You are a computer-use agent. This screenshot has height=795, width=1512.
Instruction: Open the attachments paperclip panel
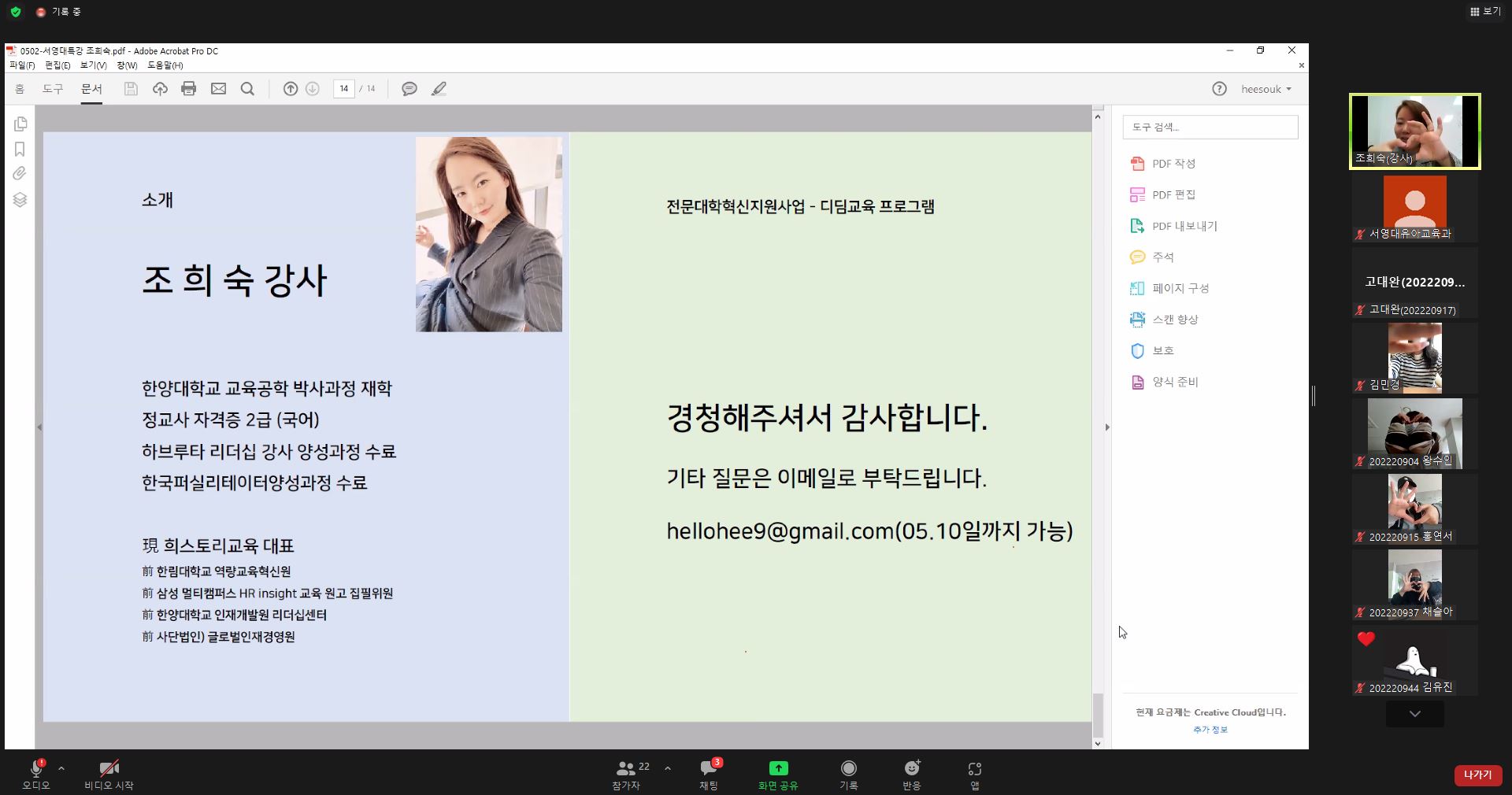(20, 174)
